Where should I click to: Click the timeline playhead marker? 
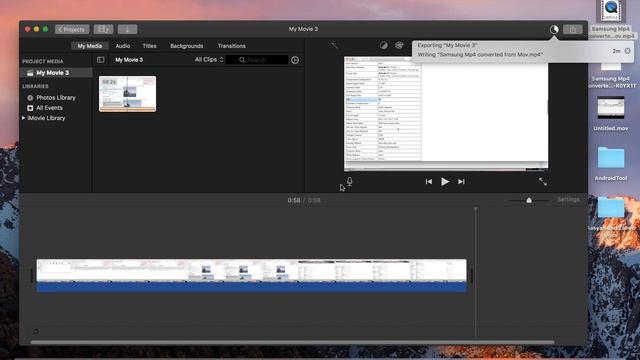pyautogui.click(x=476, y=209)
